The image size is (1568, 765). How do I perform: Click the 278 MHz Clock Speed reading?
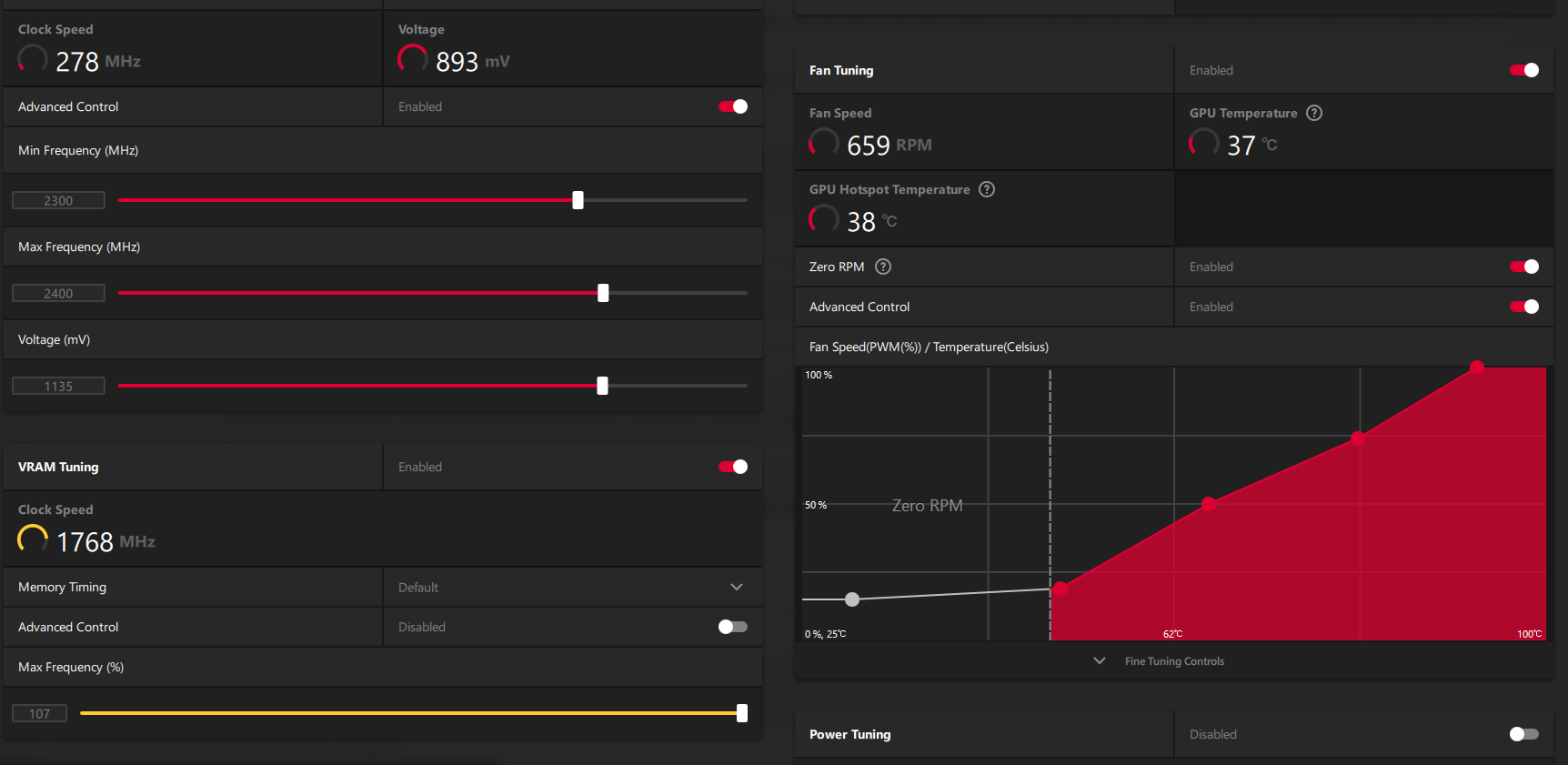[98, 62]
